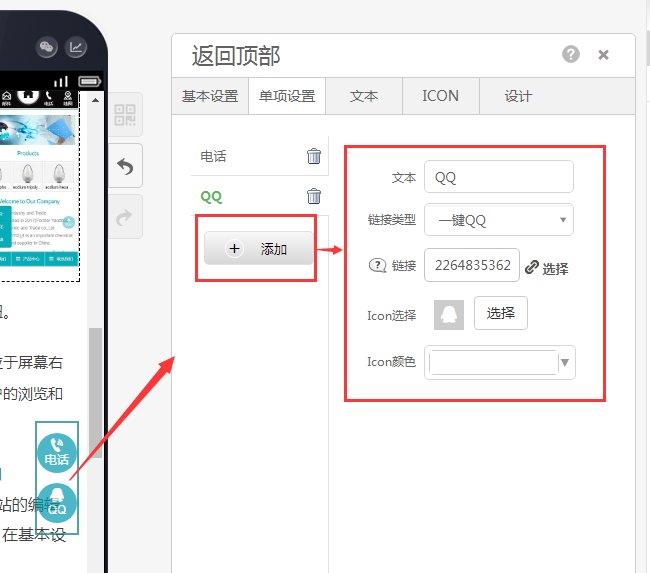This screenshot has height=573, width=650.
Task: Click the 电话 floating button in phone preview
Action: pyautogui.click(x=57, y=453)
